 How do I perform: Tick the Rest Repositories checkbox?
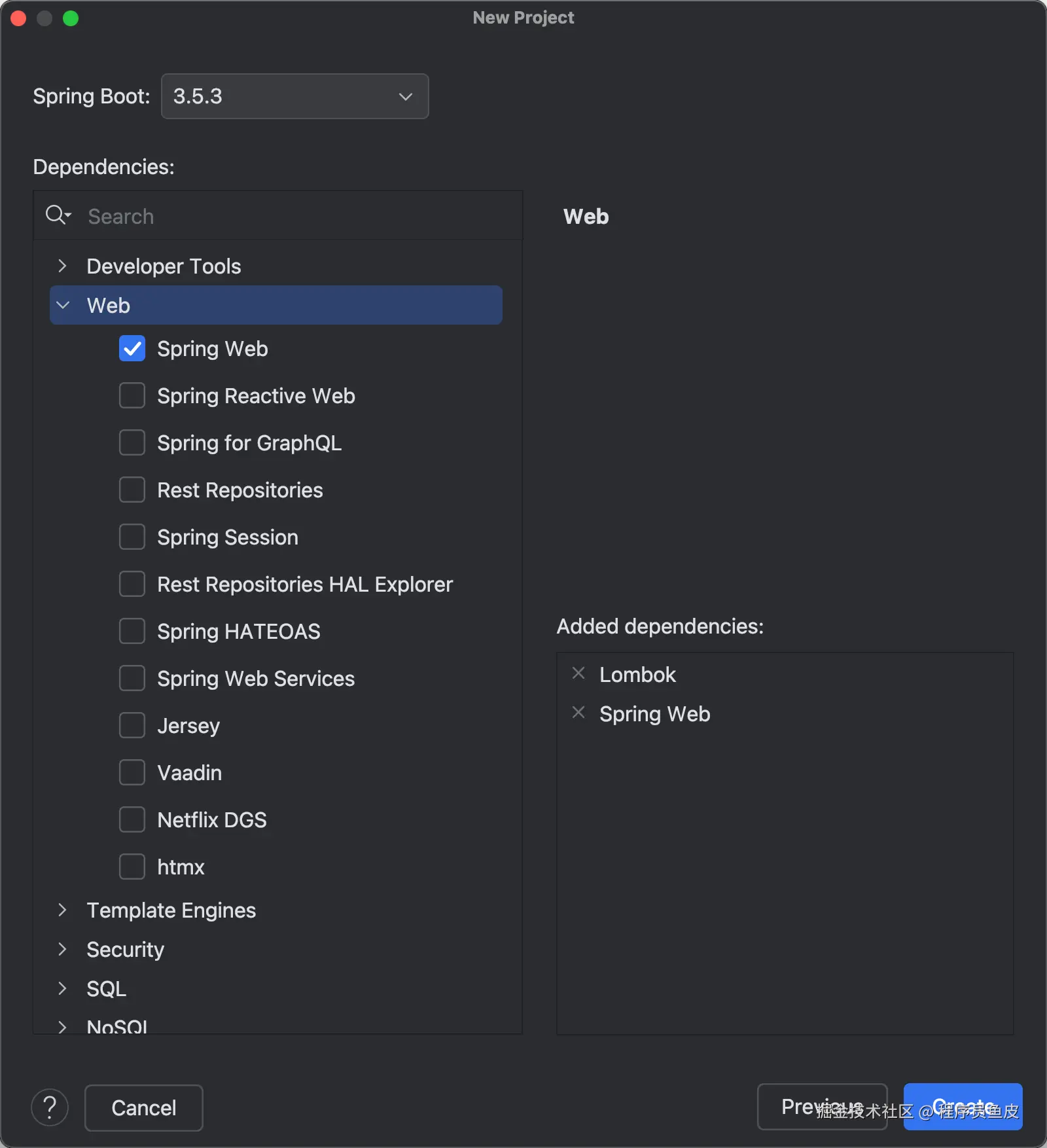(x=132, y=490)
